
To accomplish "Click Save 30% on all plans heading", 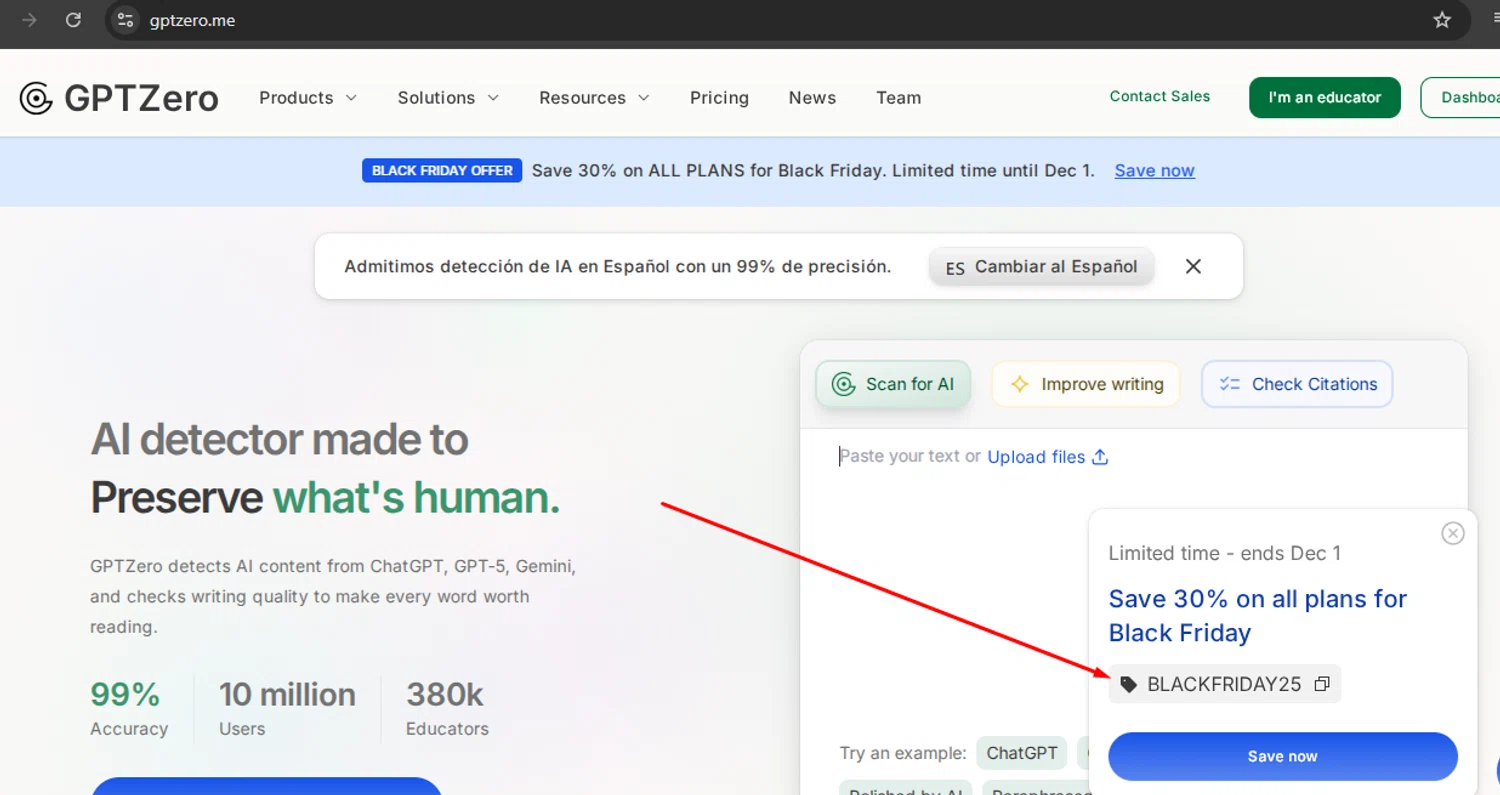I will (x=1258, y=616).
